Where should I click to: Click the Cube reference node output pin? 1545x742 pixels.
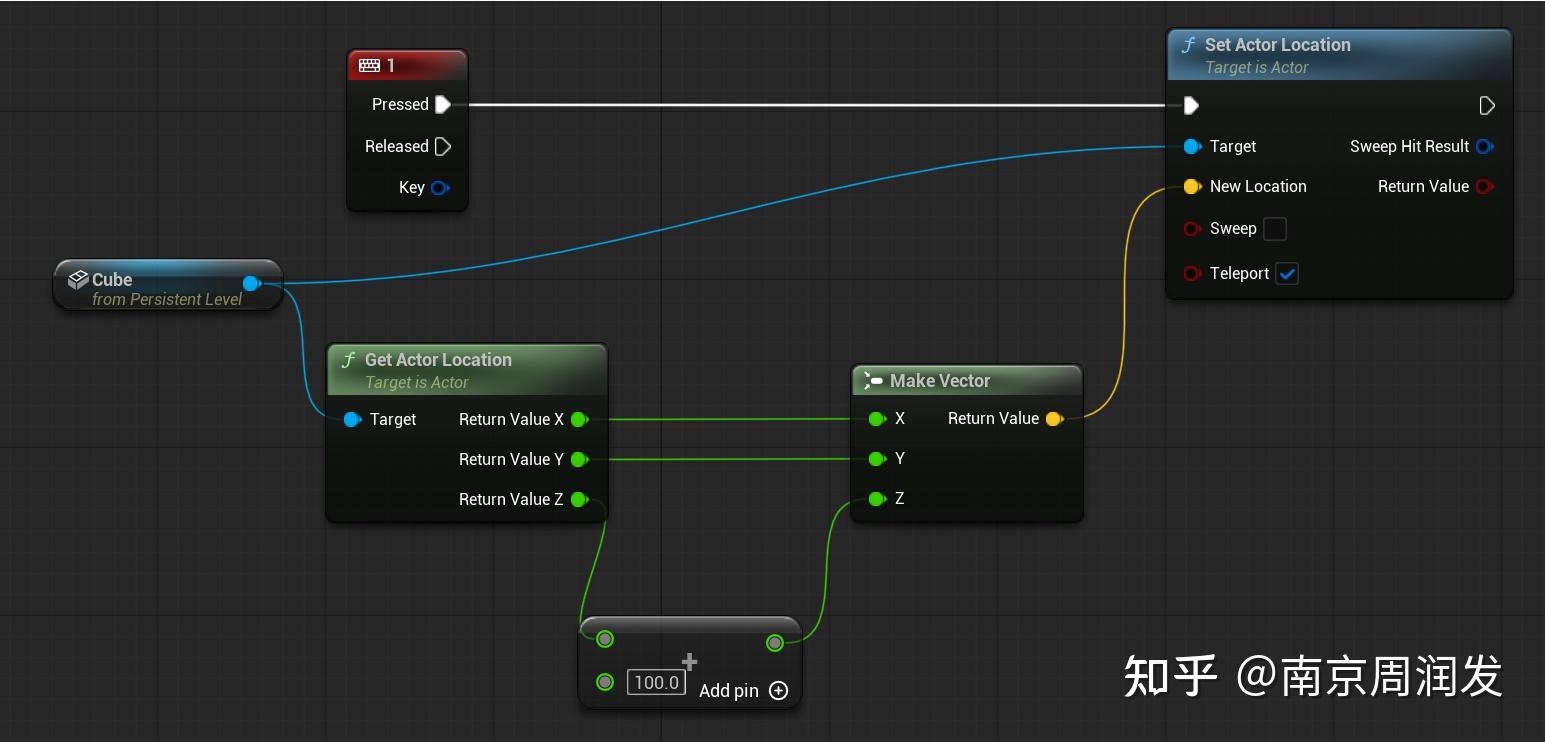click(252, 283)
